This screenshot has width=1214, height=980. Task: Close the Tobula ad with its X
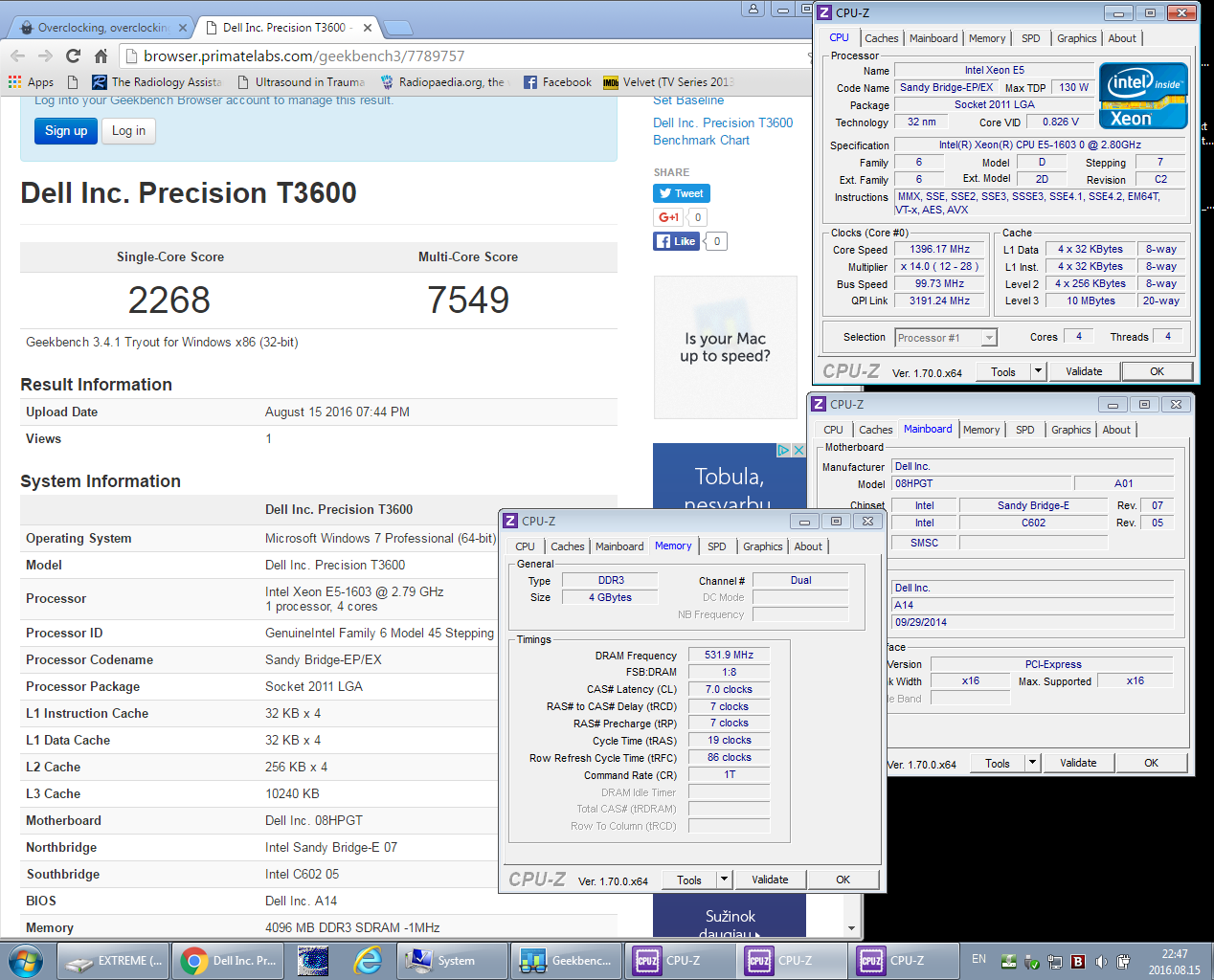pos(798,450)
